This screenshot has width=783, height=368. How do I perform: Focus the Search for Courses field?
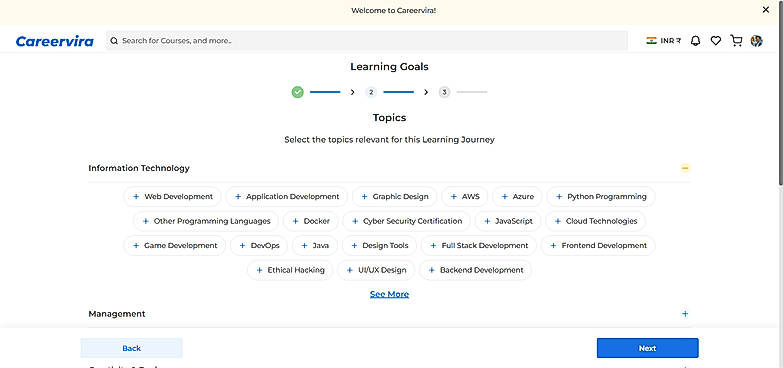pyautogui.click(x=367, y=40)
